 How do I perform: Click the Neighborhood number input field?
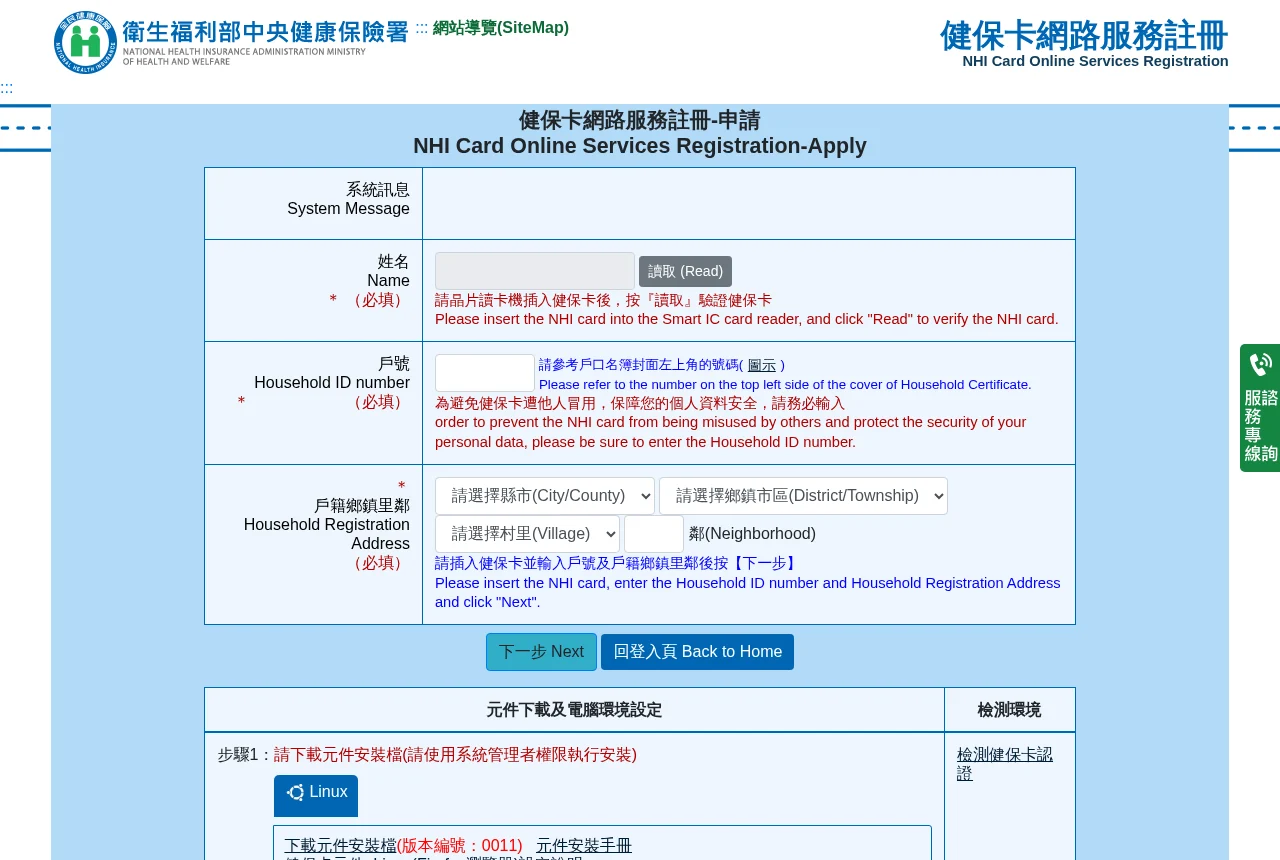click(654, 534)
